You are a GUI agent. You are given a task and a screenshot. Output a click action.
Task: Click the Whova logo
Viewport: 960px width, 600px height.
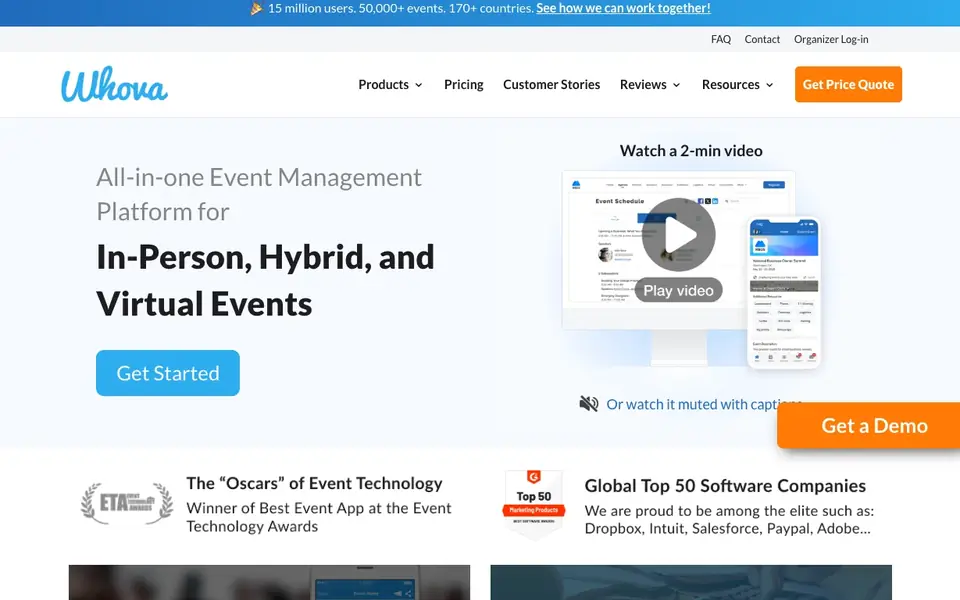(x=114, y=84)
